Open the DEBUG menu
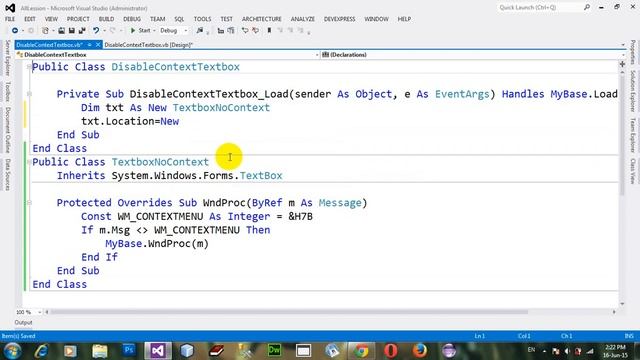This screenshot has width=640, height=360. click(132, 19)
